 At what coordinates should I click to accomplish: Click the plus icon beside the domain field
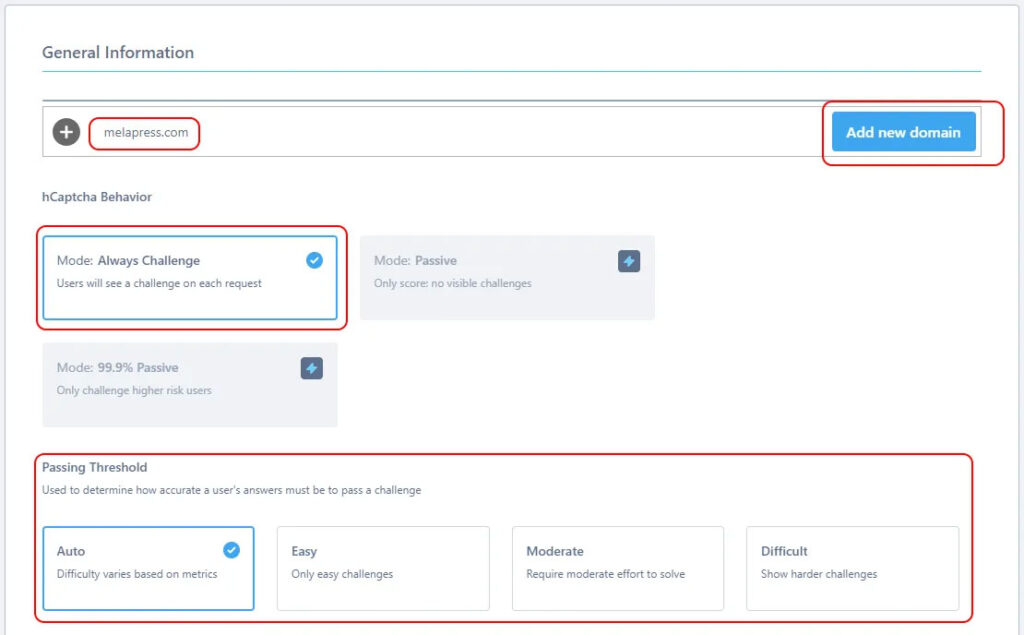65,131
